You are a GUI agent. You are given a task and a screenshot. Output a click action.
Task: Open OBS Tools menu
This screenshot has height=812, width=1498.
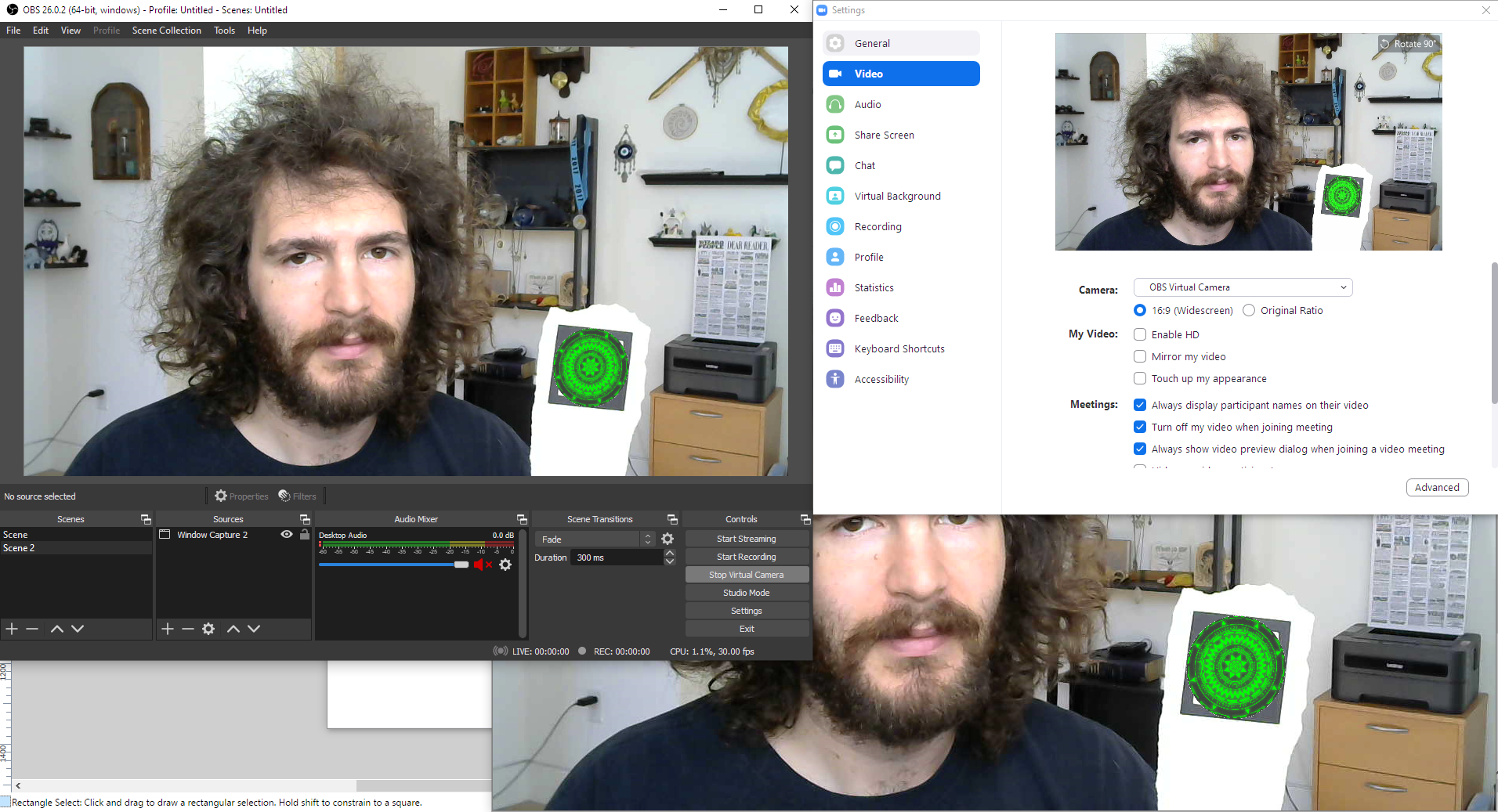(x=224, y=31)
